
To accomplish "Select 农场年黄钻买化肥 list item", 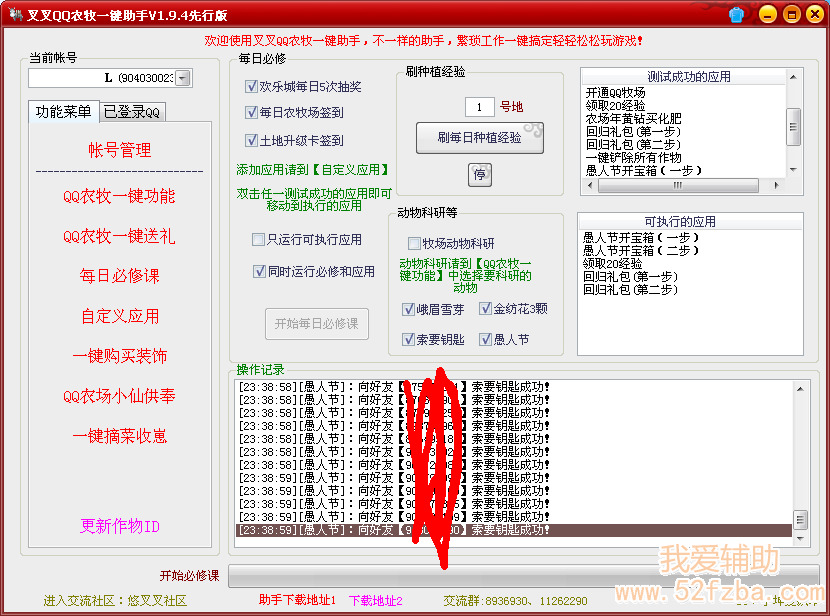I will (x=633, y=119).
